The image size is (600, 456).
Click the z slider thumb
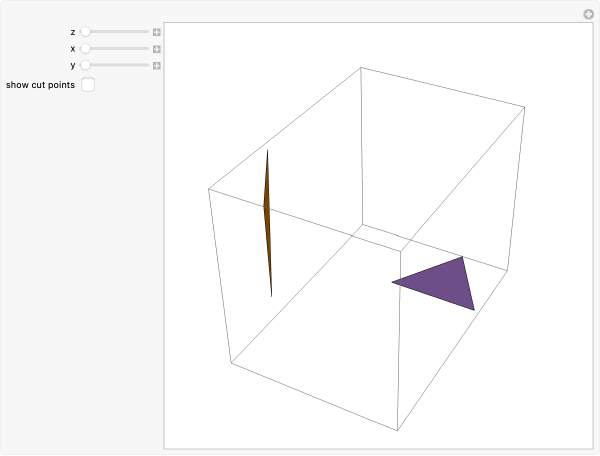[x=86, y=32]
